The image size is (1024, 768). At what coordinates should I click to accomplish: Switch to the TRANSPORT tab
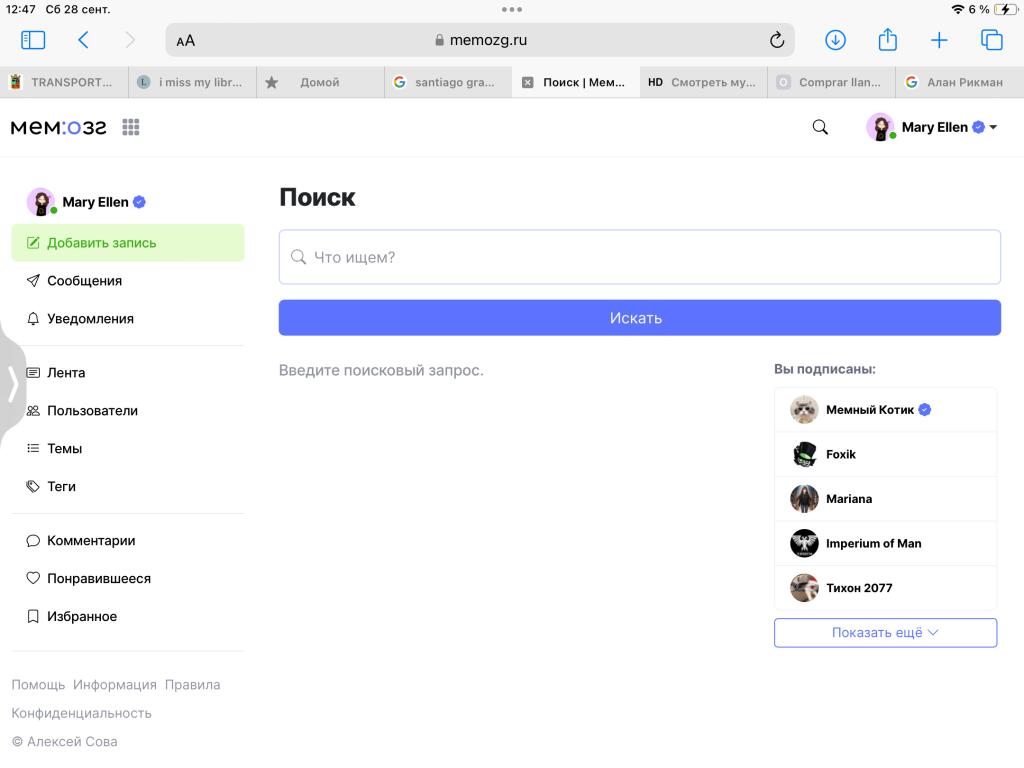[x=64, y=82]
